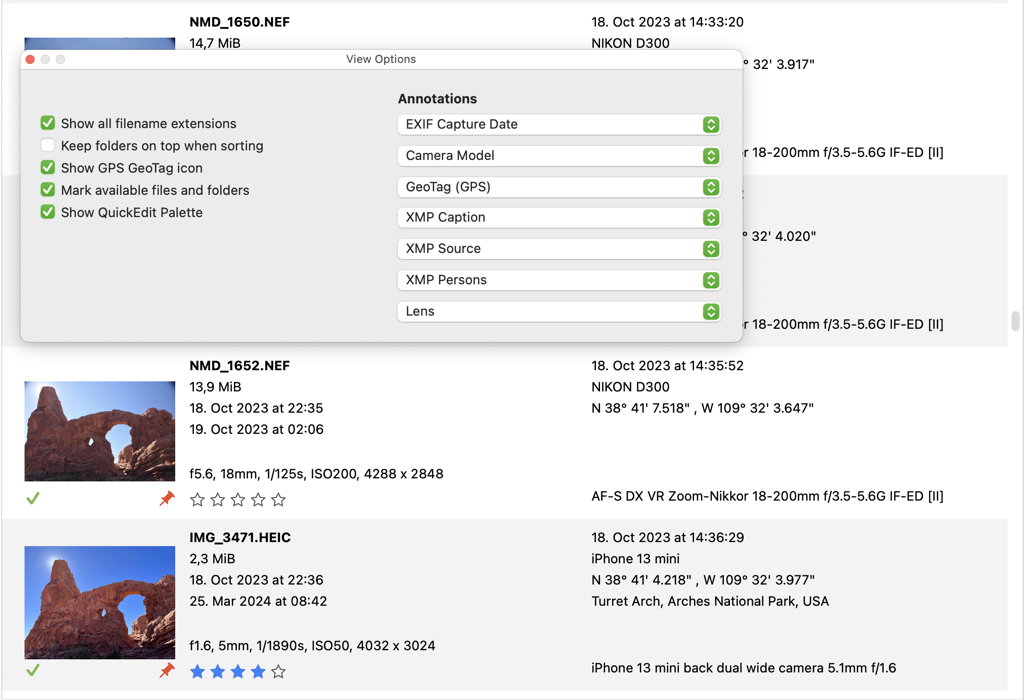
Task: Click the NMD_1652.NEF photo thumbnail
Action: point(99,430)
